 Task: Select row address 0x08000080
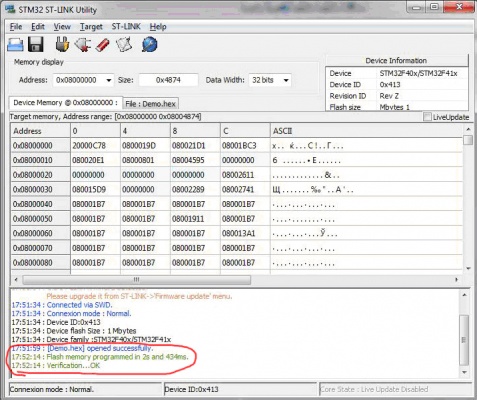click(41, 263)
